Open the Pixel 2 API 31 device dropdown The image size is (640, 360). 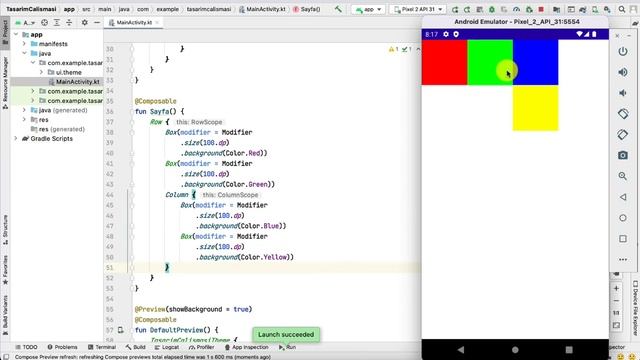[x=418, y=9]
